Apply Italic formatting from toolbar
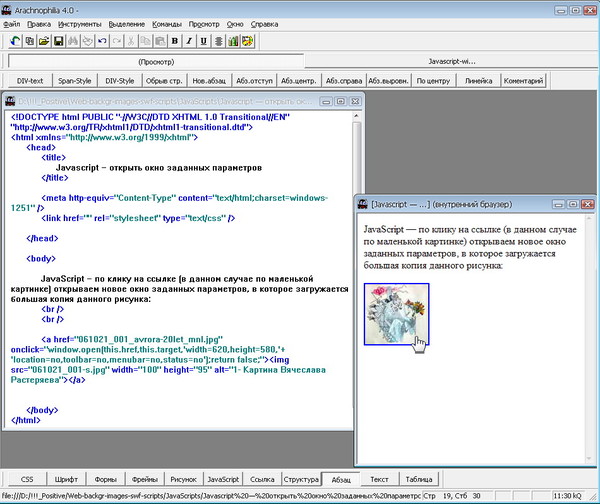600x504 pixels. tap(189, 41)
